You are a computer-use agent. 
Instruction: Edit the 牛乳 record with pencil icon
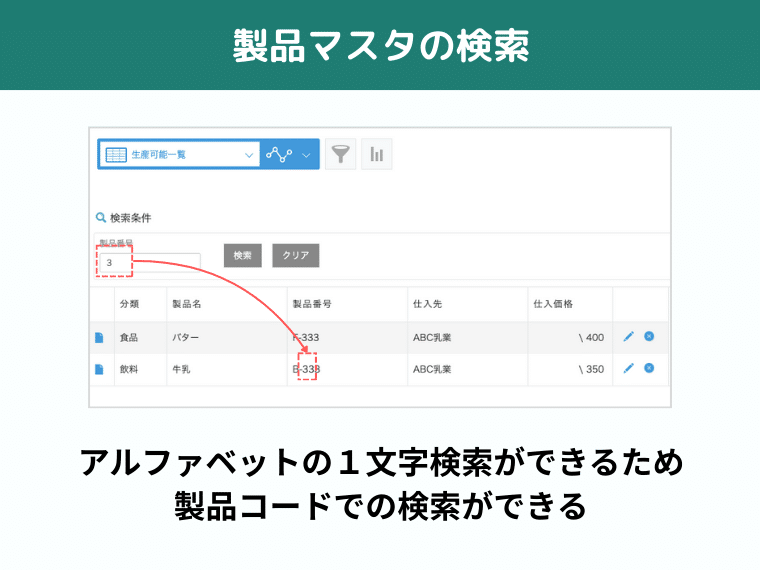628,368
